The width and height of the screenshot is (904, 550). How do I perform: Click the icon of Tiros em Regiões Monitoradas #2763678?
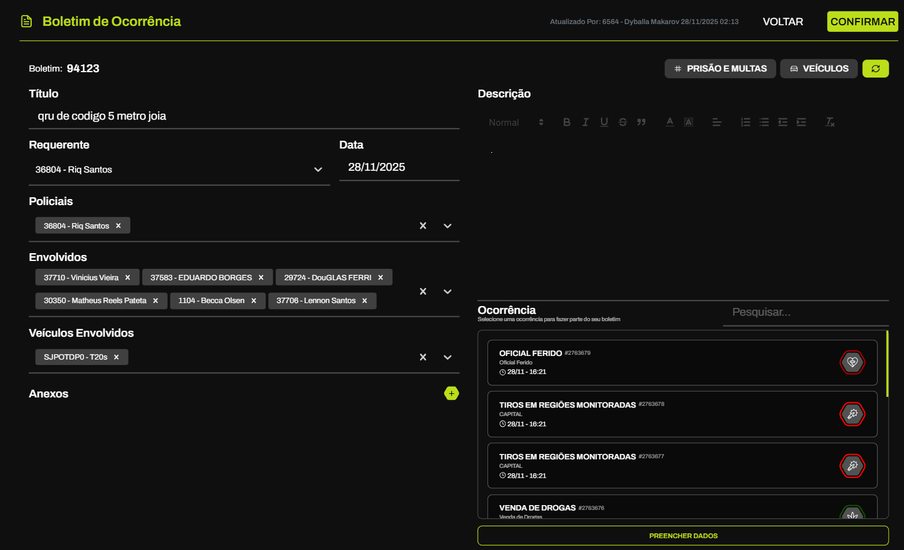click(x=852, y=414)
